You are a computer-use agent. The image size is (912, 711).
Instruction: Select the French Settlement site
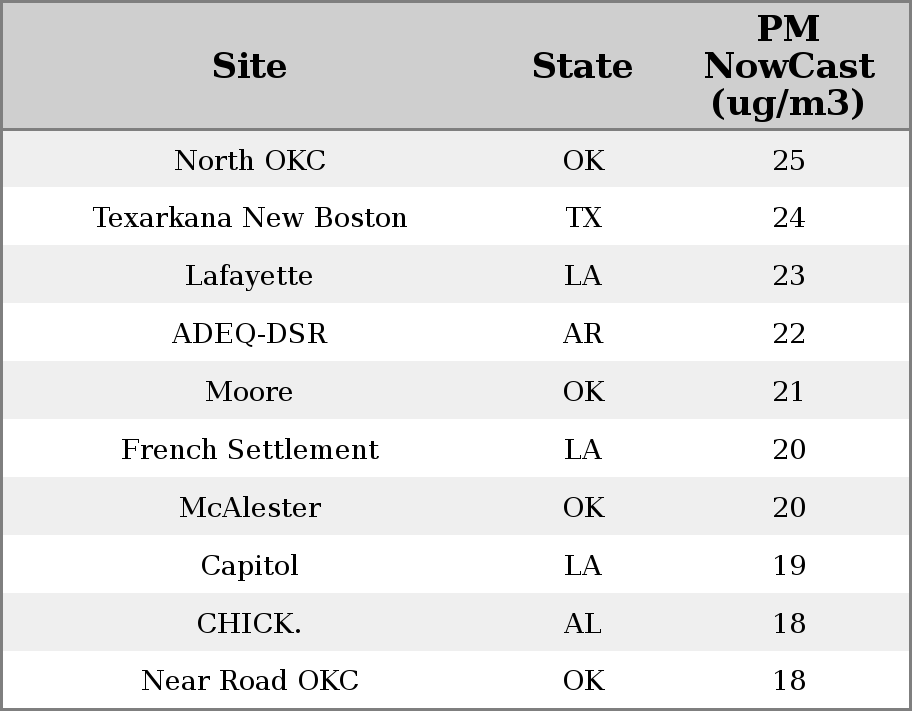click(249, 450)
